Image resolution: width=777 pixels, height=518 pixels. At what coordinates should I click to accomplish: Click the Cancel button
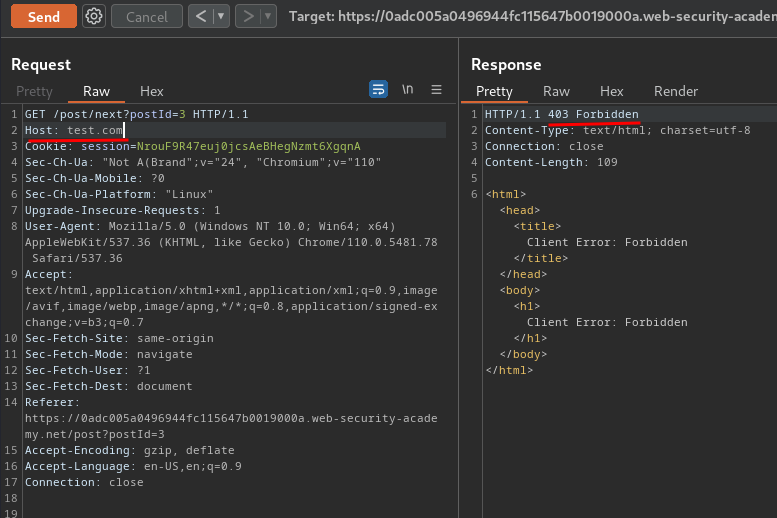pos(147,16)
